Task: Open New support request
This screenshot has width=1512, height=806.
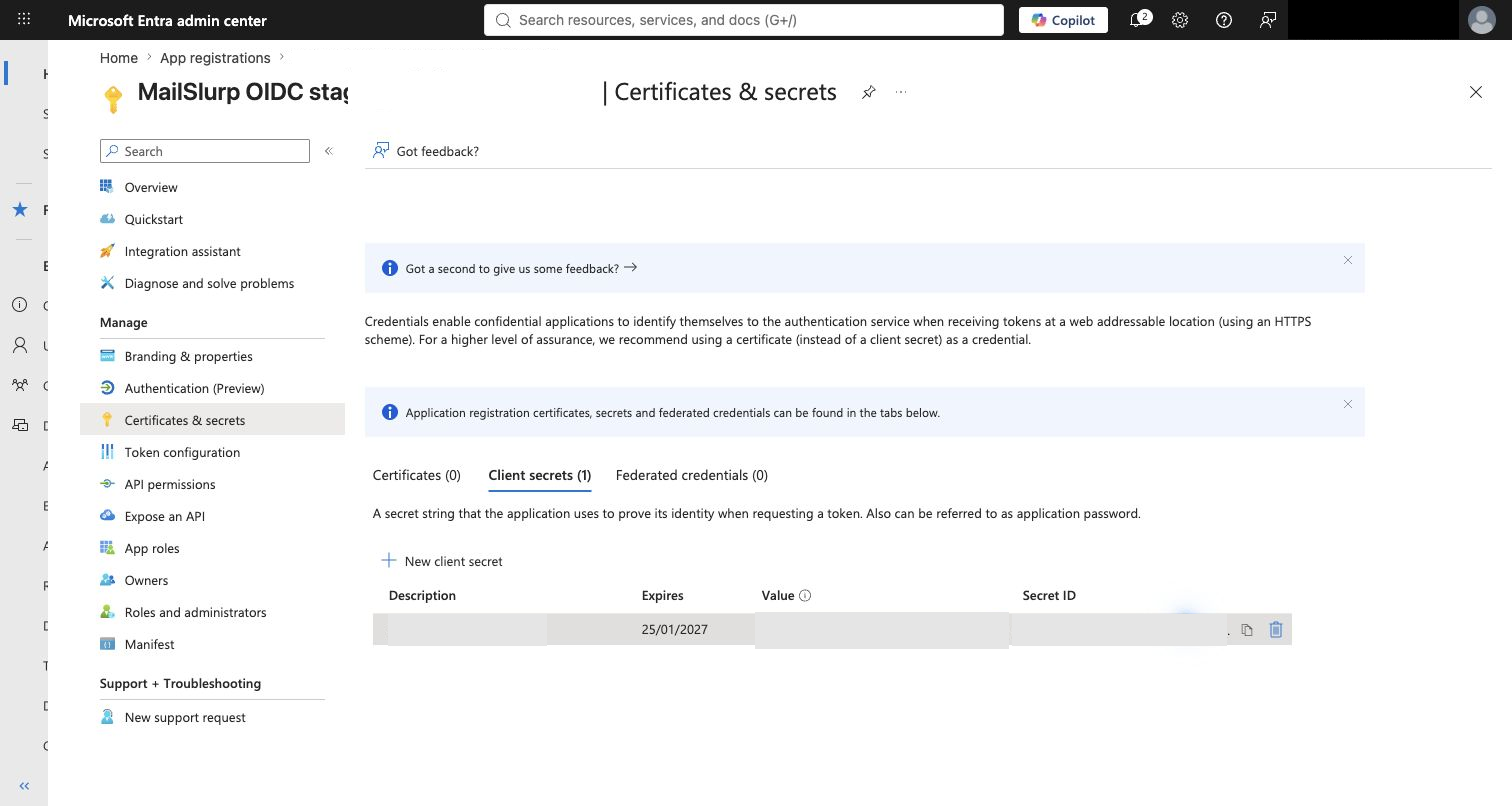Action: pyautogui.click(x=185, y=717)
